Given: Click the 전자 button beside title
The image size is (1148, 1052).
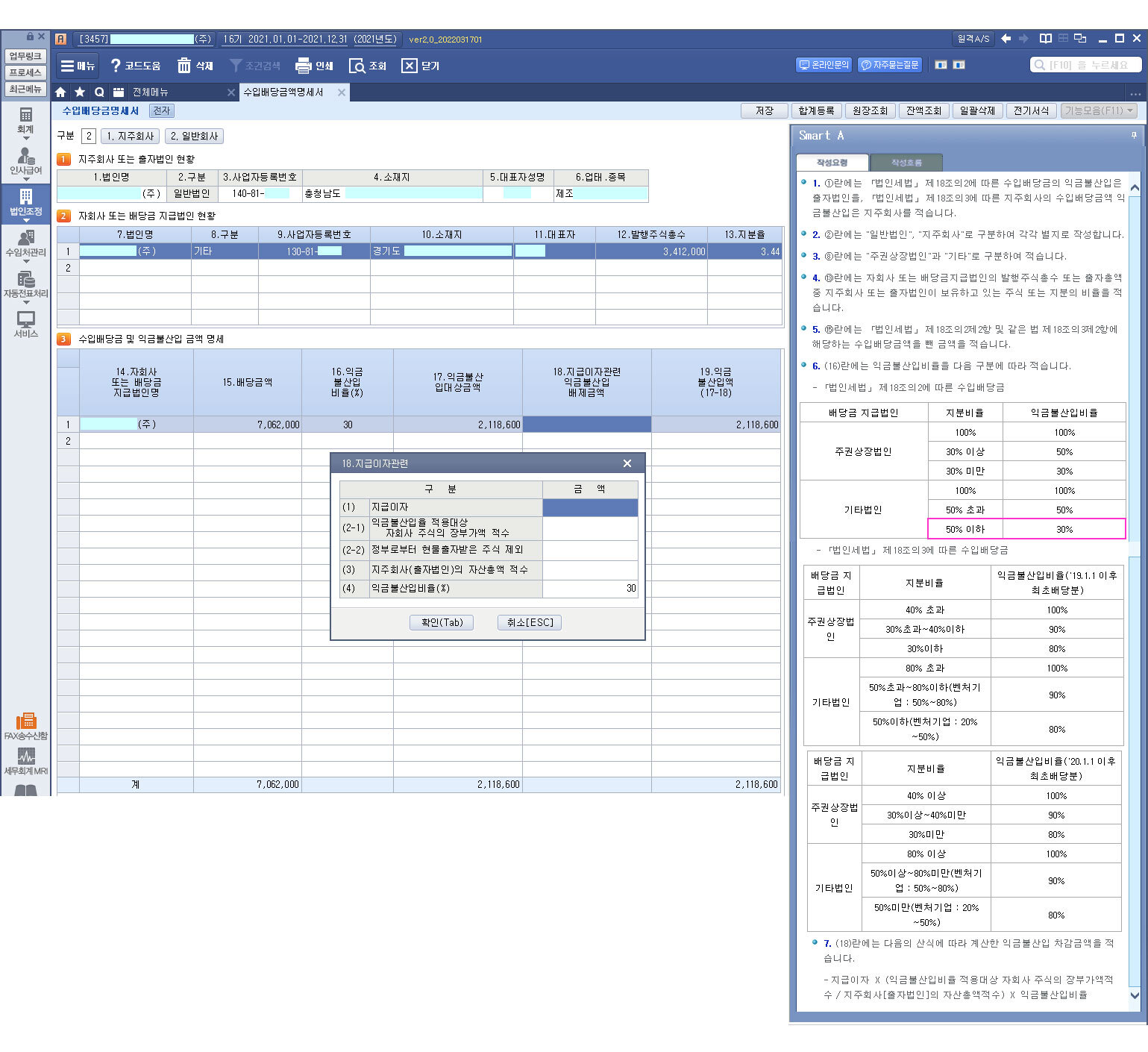Looking at the screenshot, I should click(x=161, y=110).
